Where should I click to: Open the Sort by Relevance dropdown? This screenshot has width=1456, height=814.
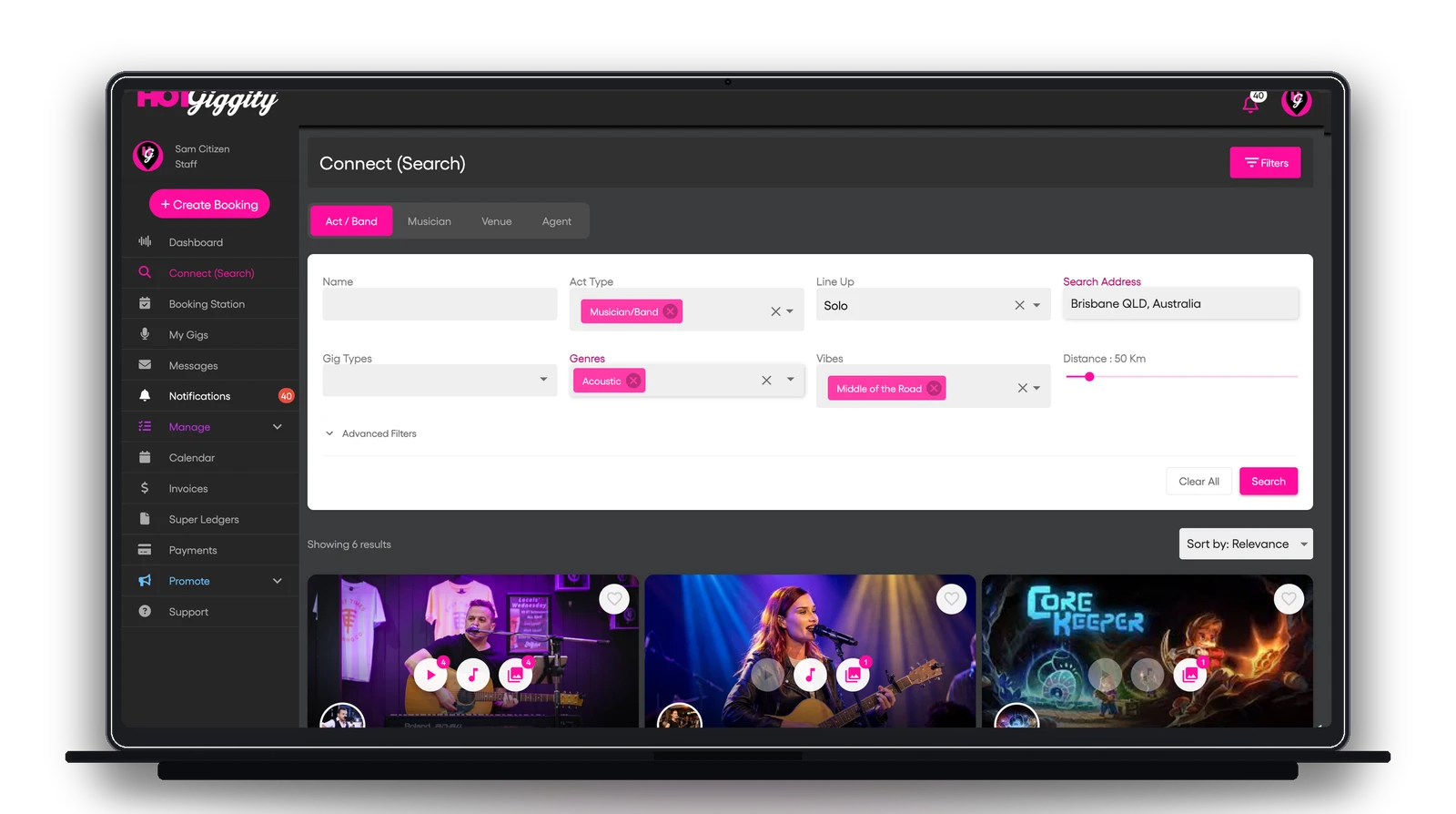pyautogui.click(x=1246, y=544)
